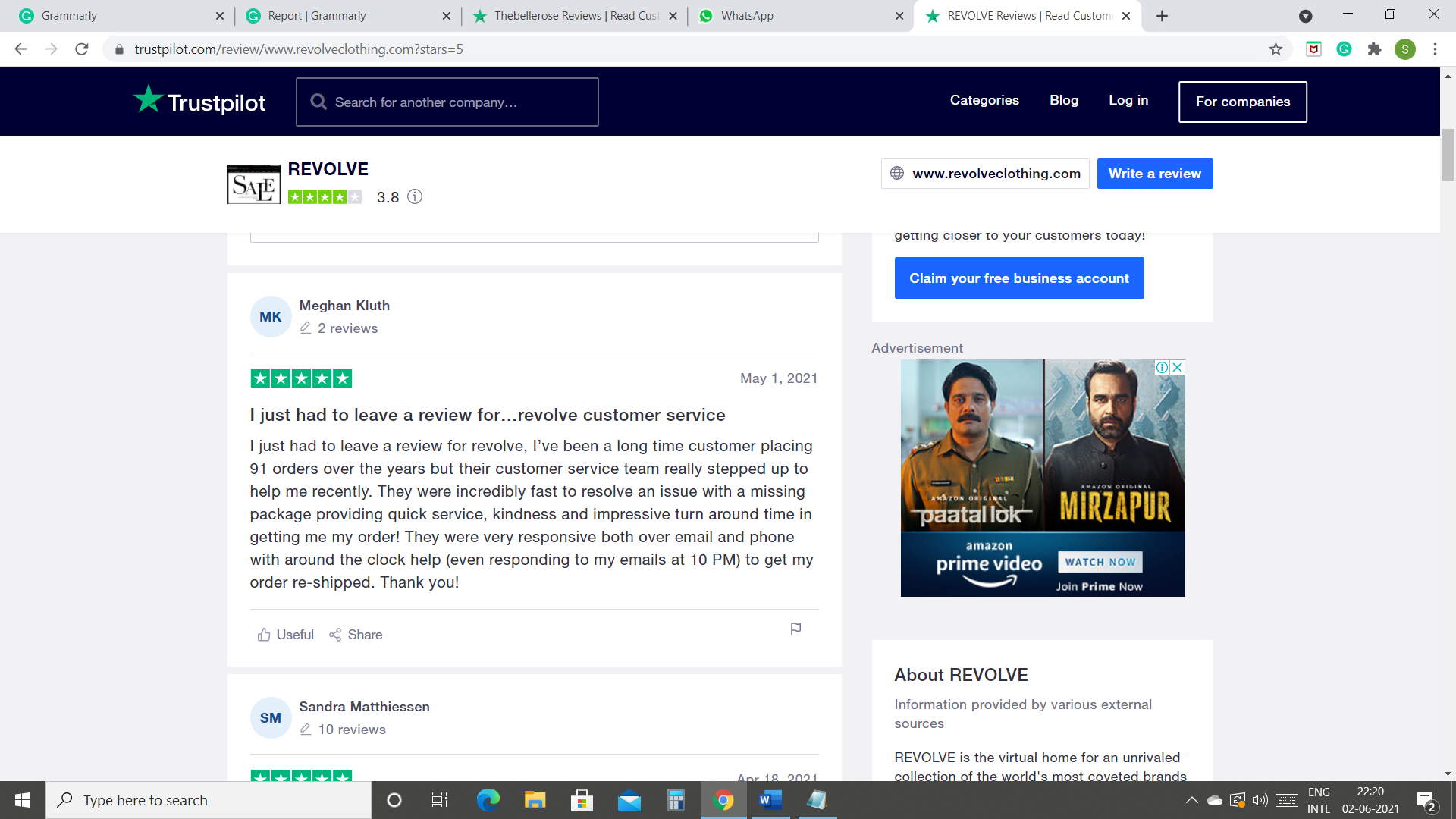Viewport: 1456px width, 819px height.
Task: Click the volume speaker tray icon
Action: coord(1260,800)
